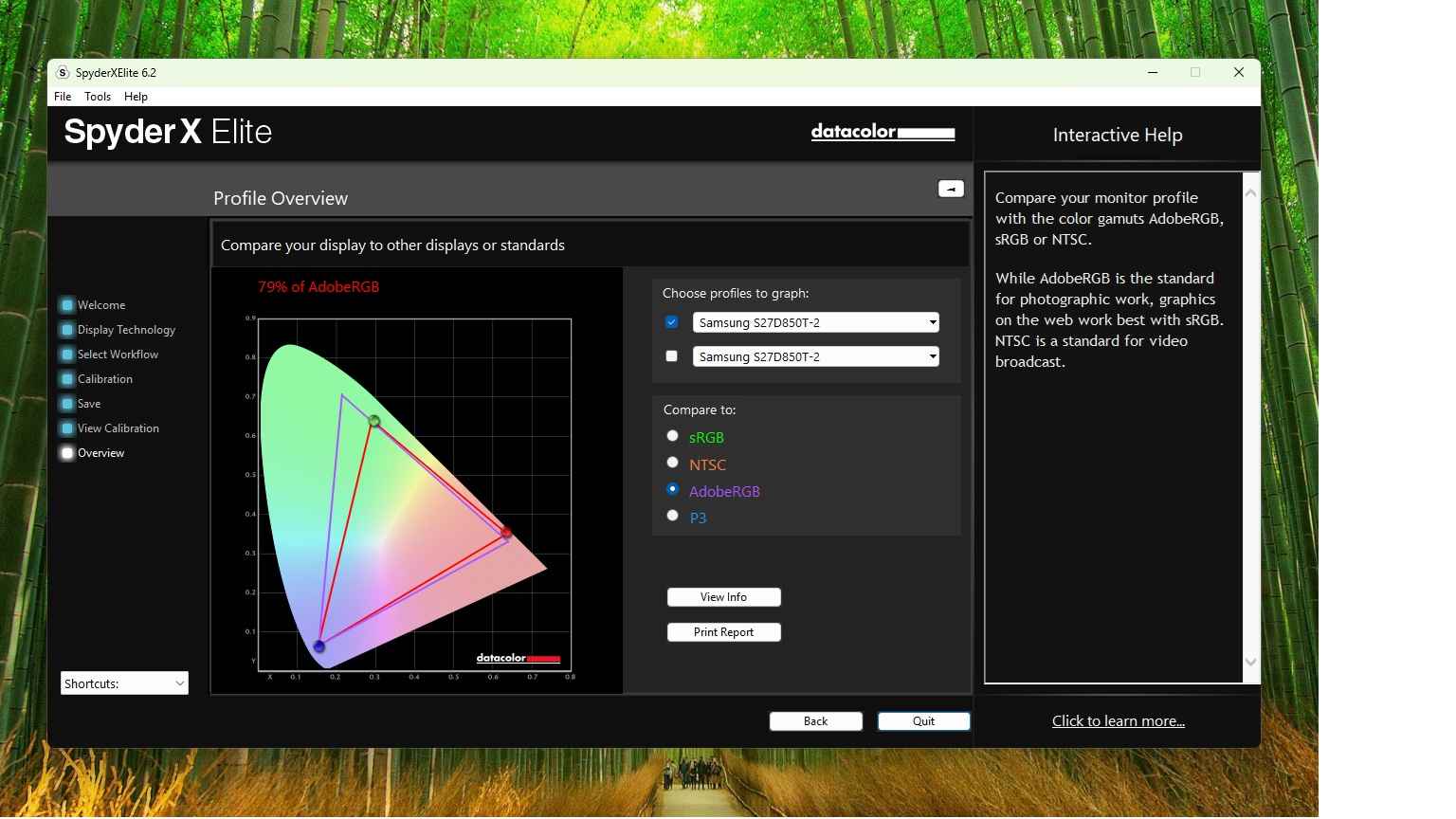Screen dimensions: 1456x819
Task: Click the Overview step icon
Action: pos(67,453)
